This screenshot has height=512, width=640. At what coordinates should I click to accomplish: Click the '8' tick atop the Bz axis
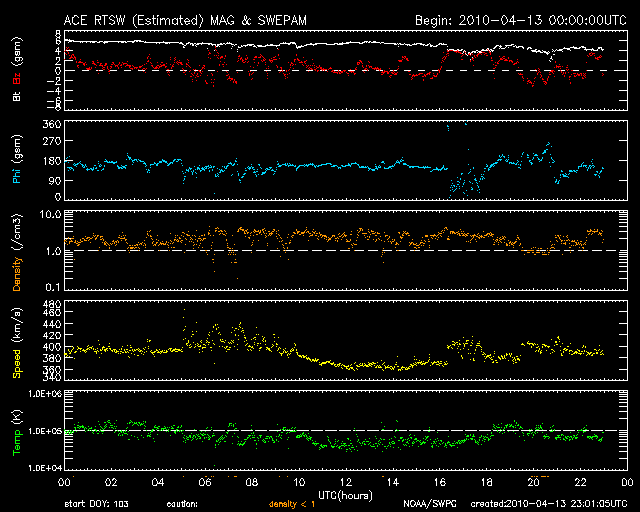[58, 33]
